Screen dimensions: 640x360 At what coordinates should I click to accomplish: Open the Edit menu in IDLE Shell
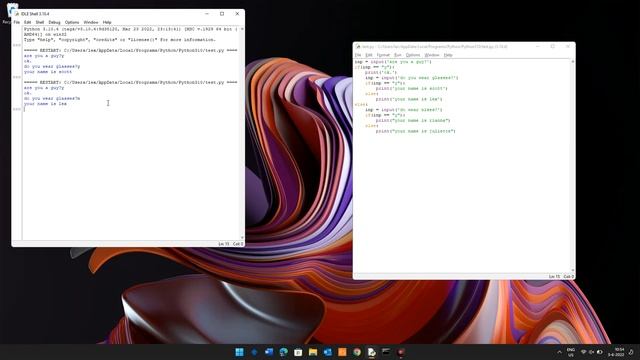[x=27, y=22]
